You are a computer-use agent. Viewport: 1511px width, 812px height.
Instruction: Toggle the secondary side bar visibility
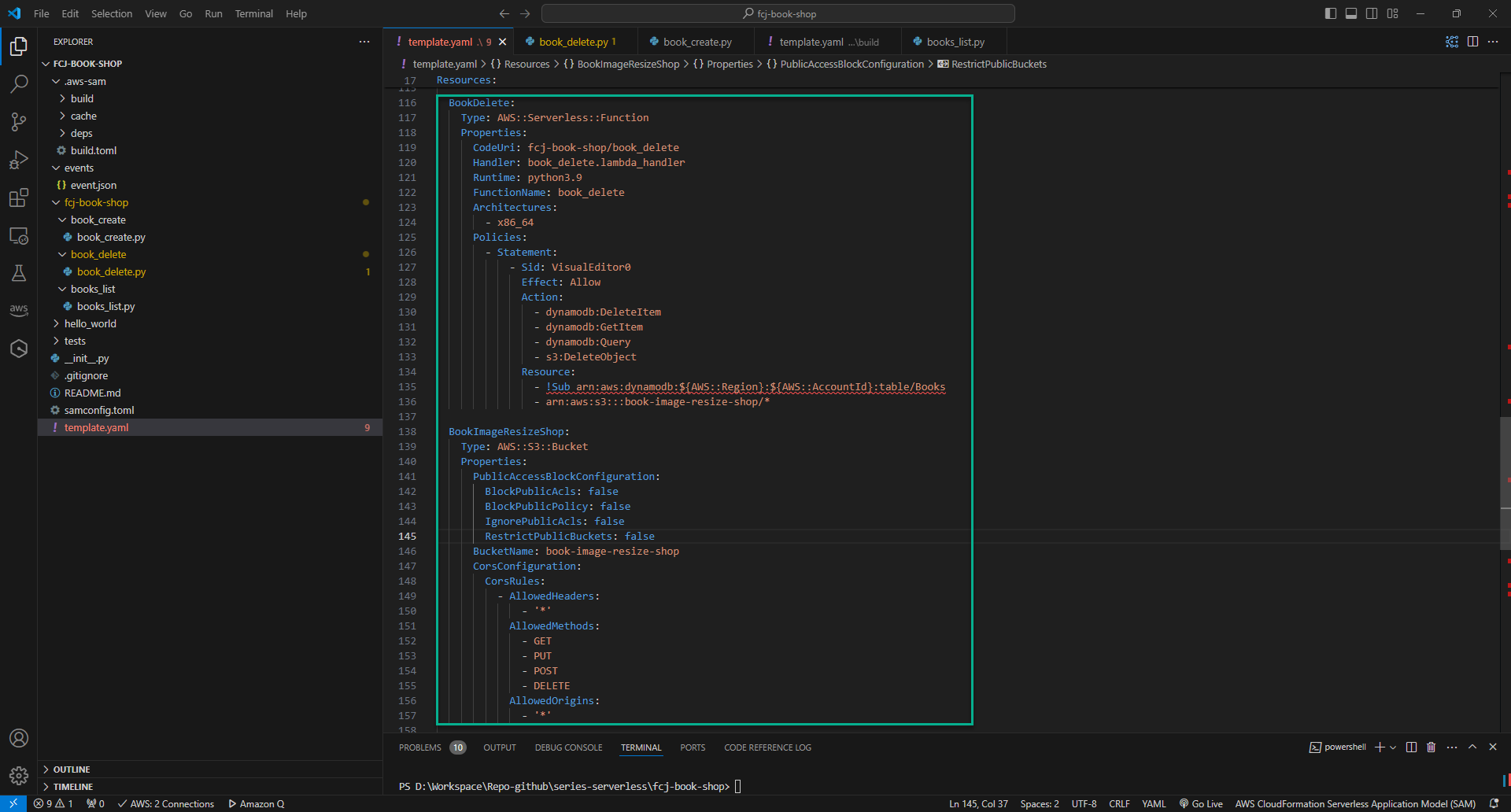[x=1372, y=13]
